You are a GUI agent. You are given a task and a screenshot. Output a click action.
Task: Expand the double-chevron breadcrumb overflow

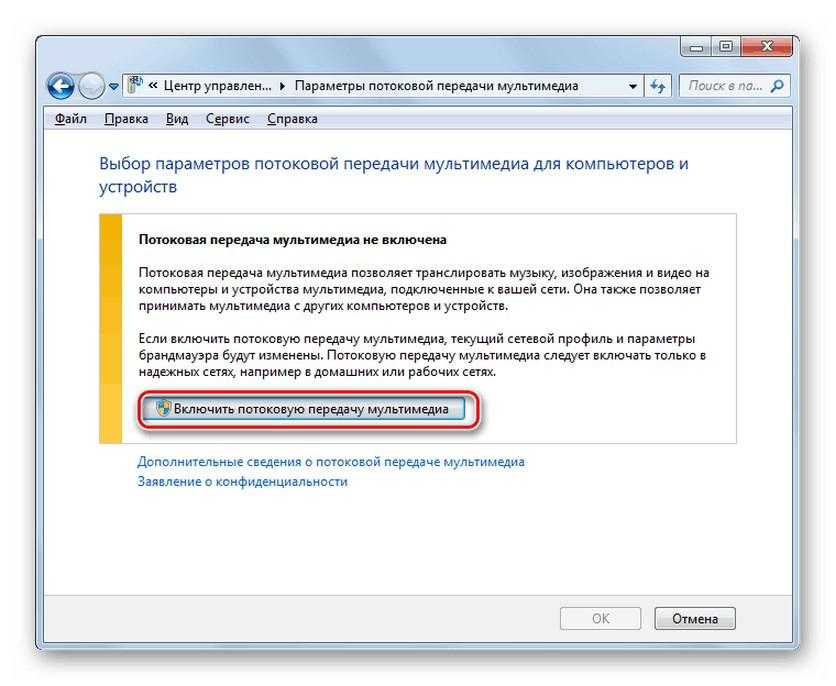[153, 86]
